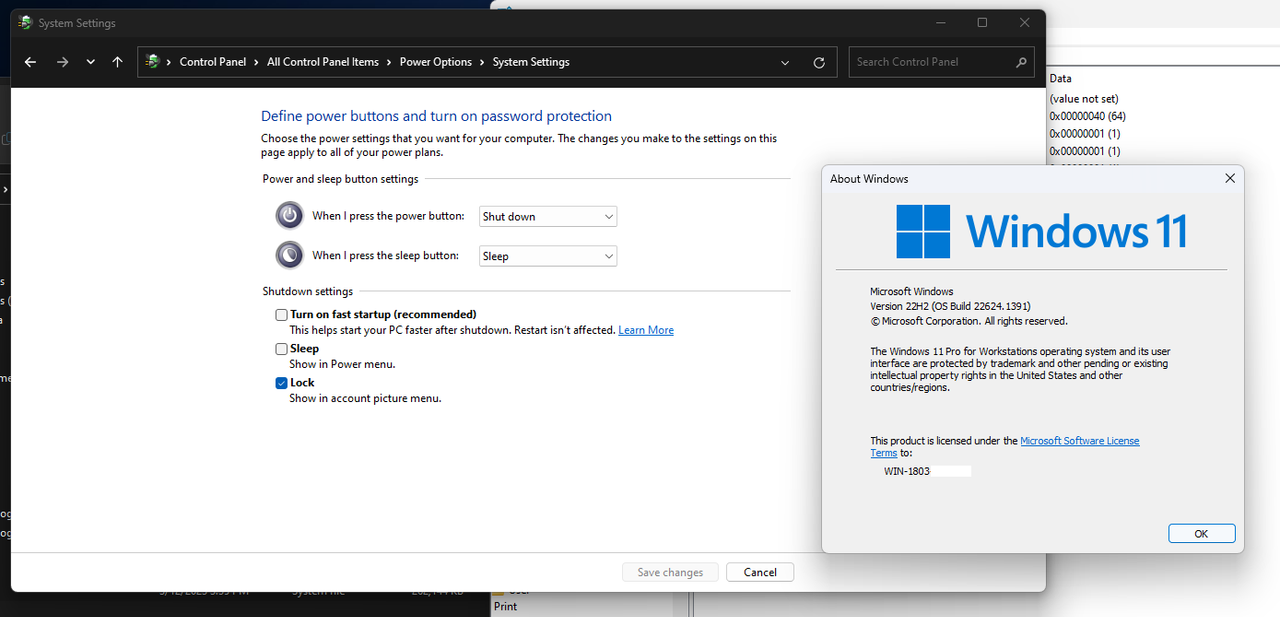Click 'Version 22H2 (OS Build 22624.1391)' text

pos(950,306)
